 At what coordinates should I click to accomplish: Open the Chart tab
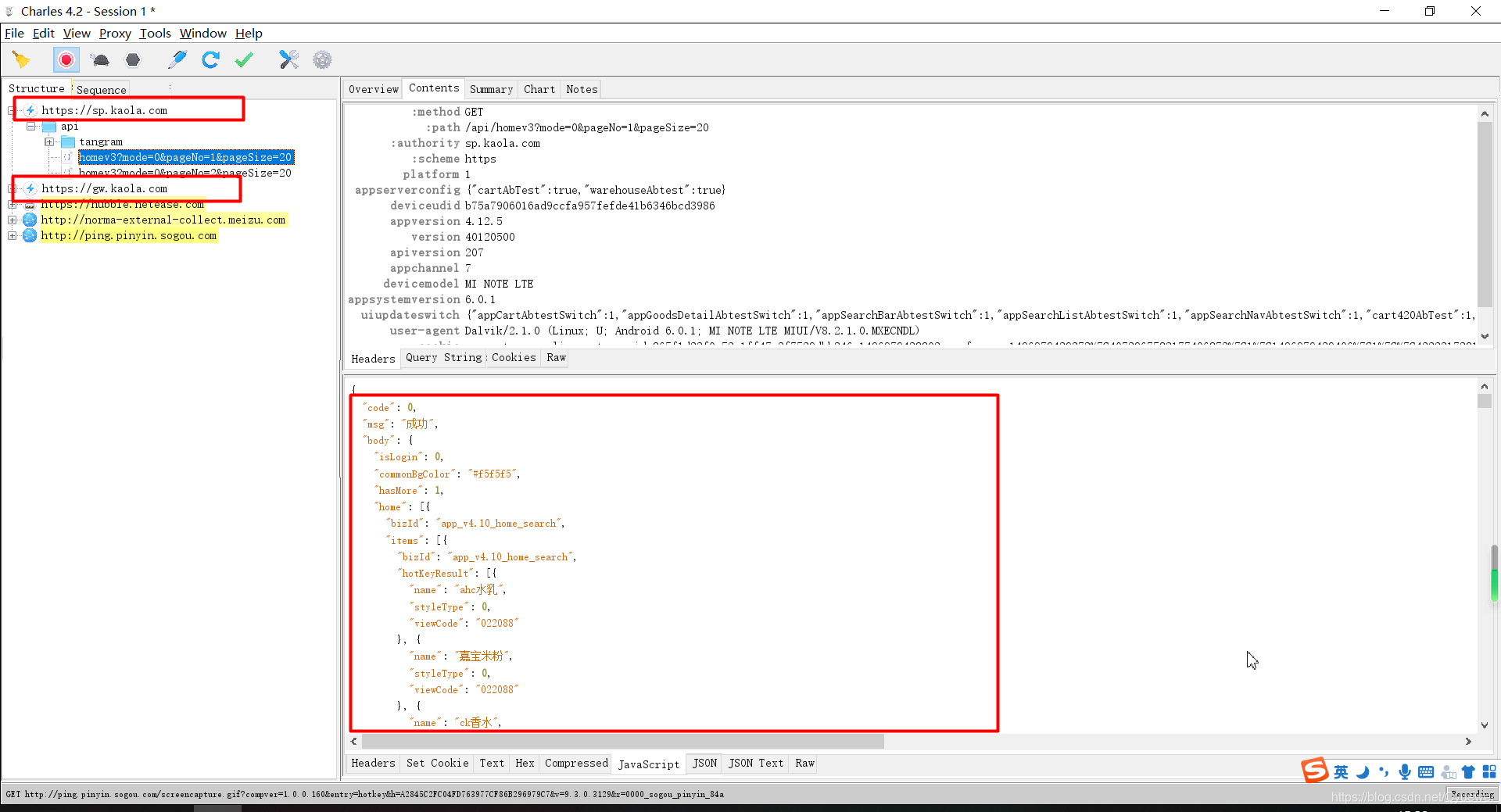pyautogui.click(x=539, y=90)
